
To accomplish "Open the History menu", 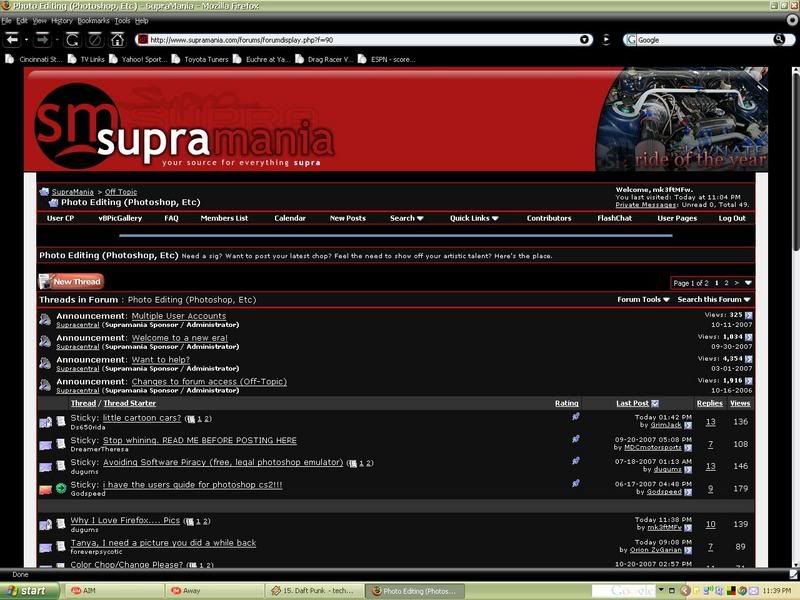I will click(x=62, y=21).
